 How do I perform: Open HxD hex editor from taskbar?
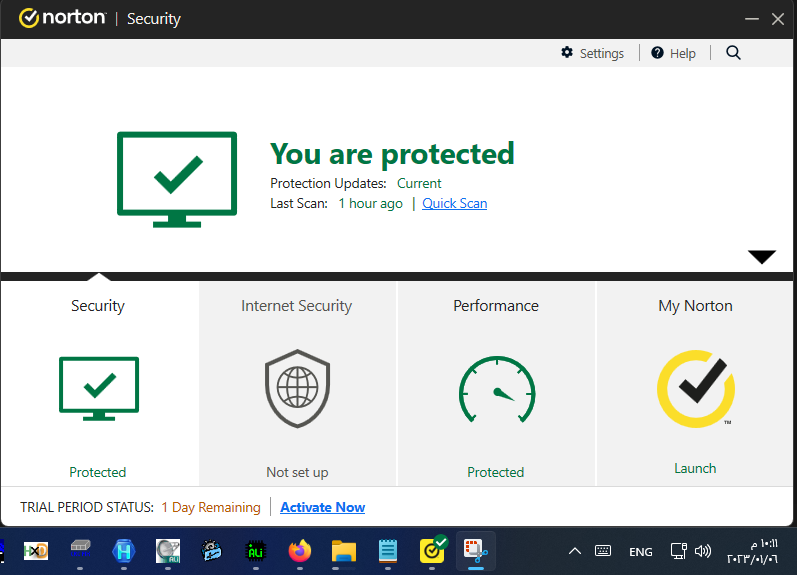point(36,551)
